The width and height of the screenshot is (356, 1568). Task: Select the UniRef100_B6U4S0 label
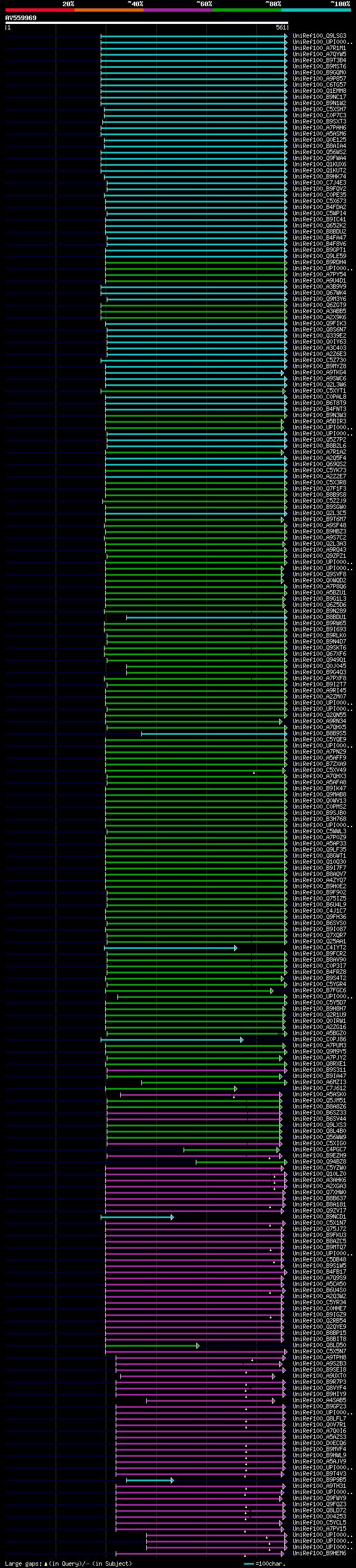coord(319,1290)
